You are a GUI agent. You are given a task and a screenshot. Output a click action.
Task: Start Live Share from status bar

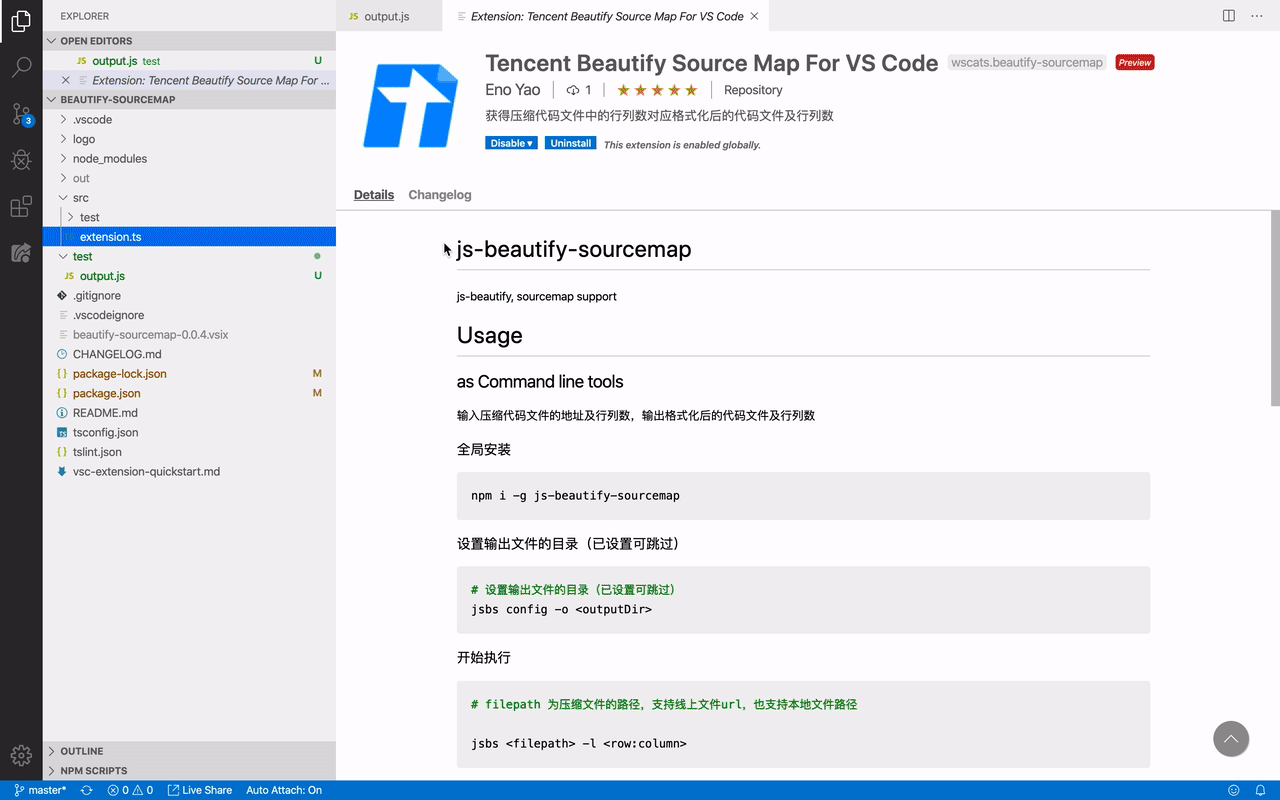[x=200, y=790]
